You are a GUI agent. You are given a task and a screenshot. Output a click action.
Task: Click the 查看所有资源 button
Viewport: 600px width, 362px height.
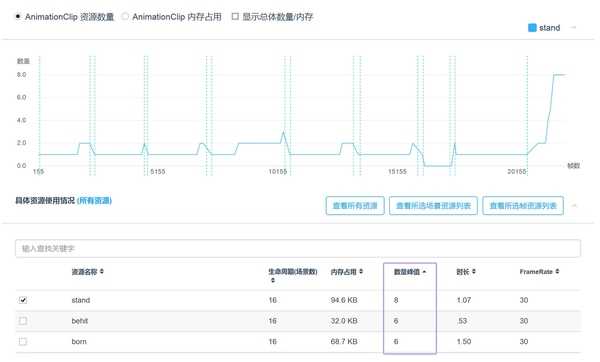[355, 206]
